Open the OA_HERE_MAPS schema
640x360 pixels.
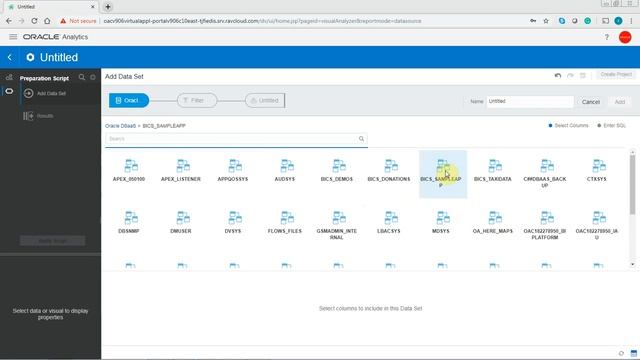(493, 222)
